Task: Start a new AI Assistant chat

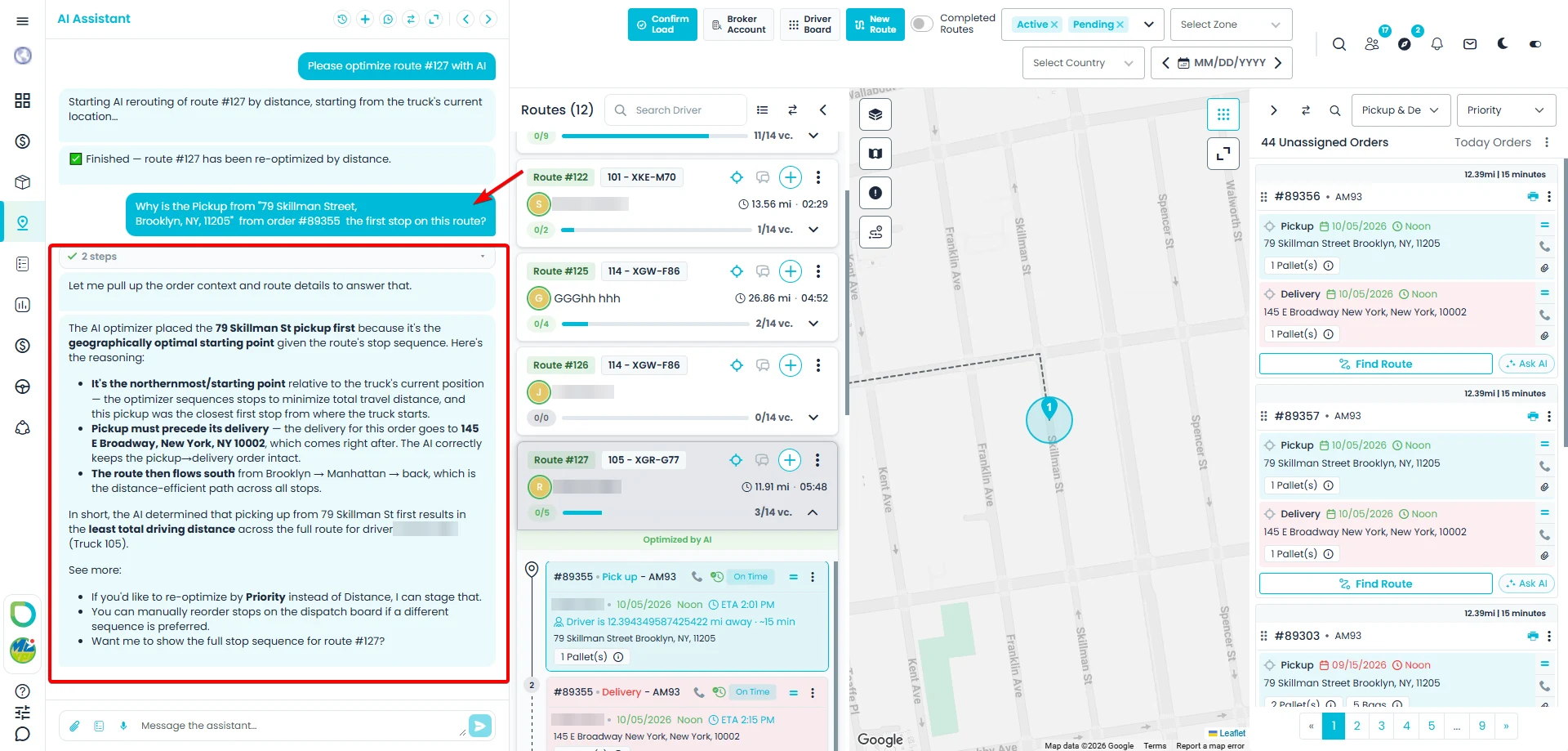Action: click(365, 19)
